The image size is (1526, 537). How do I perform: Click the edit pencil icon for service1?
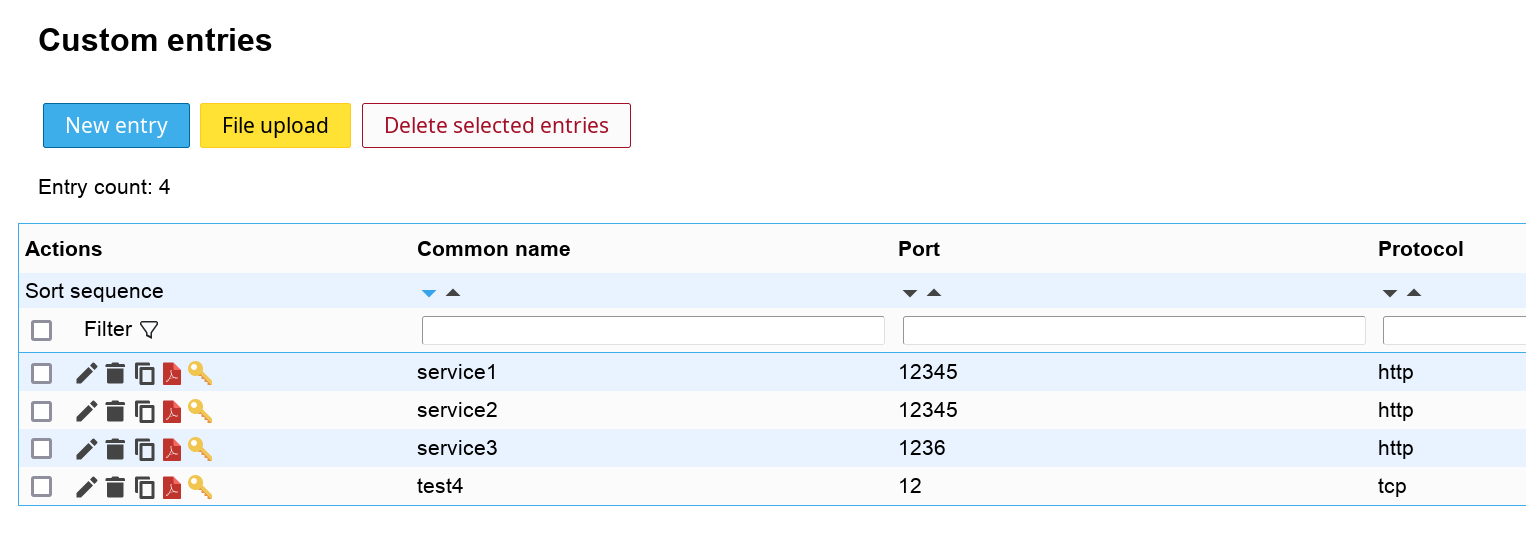pos(87,374)
